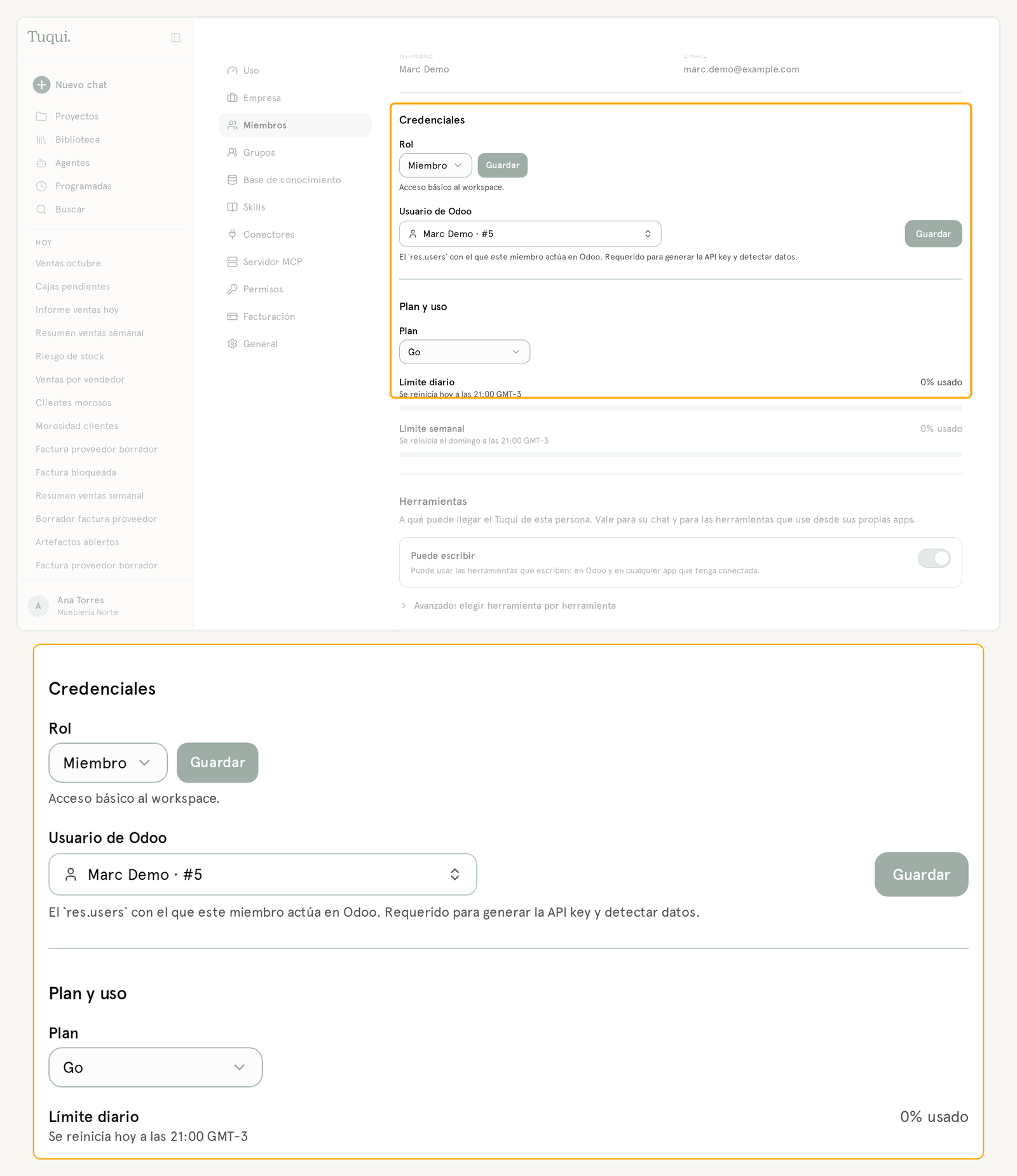Open the Artefactos abiertos chat
Screen dimensions: 1017x1176
tap(78, 542)
